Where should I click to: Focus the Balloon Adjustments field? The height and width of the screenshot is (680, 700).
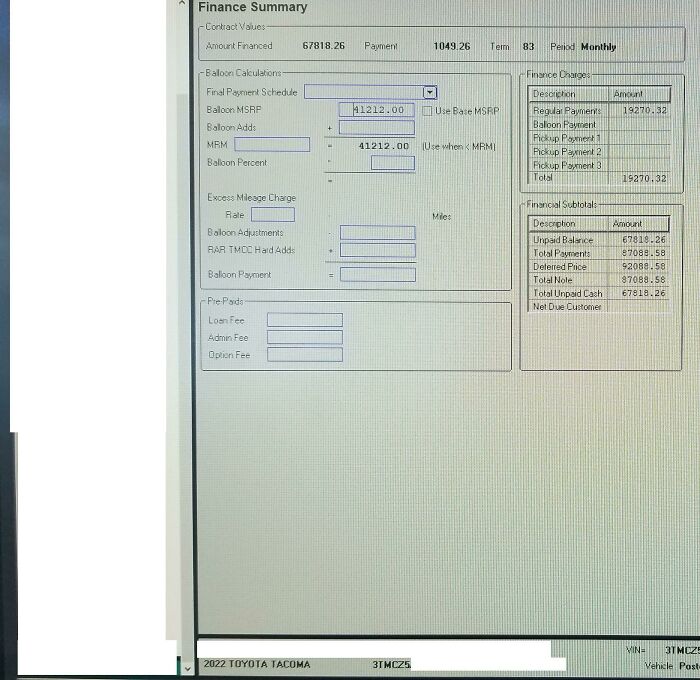[377, 233]
